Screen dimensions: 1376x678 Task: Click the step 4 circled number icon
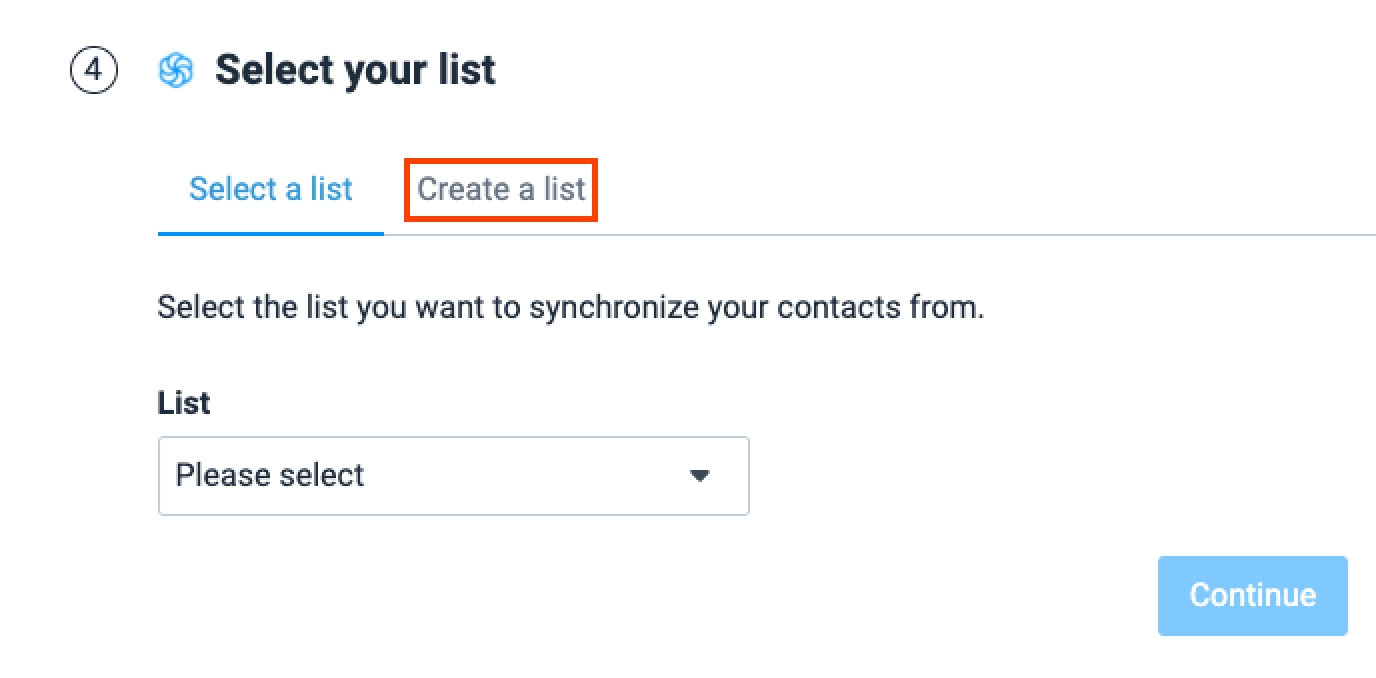click(94, 70)
